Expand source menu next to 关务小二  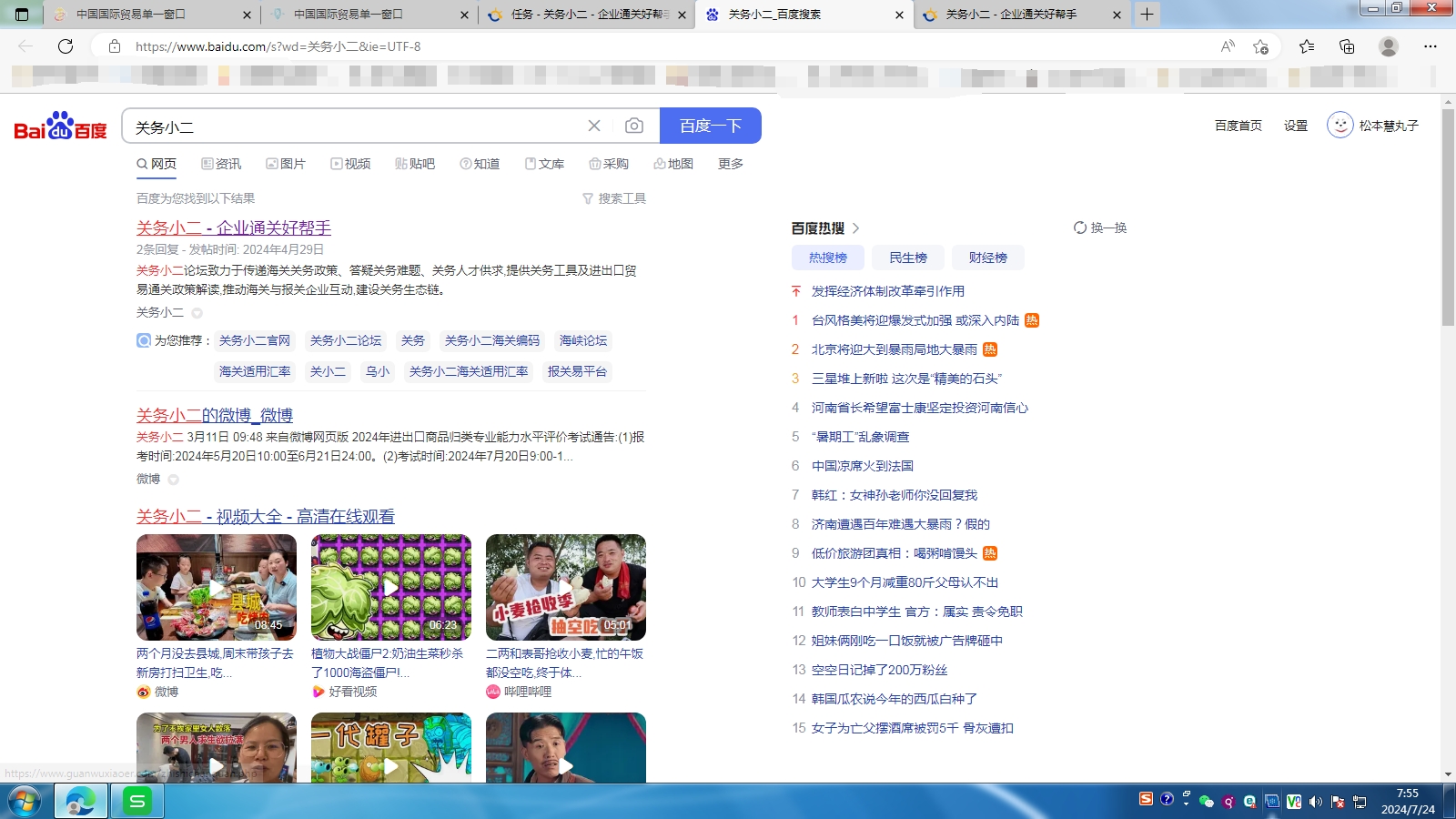[197, 313]
